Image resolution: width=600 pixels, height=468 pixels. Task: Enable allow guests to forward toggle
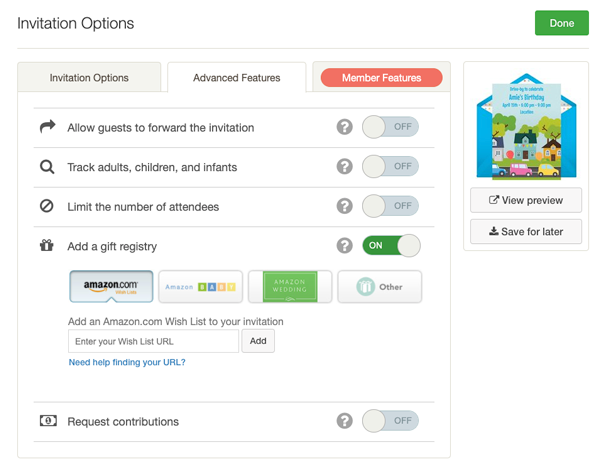tap(390, 127)
